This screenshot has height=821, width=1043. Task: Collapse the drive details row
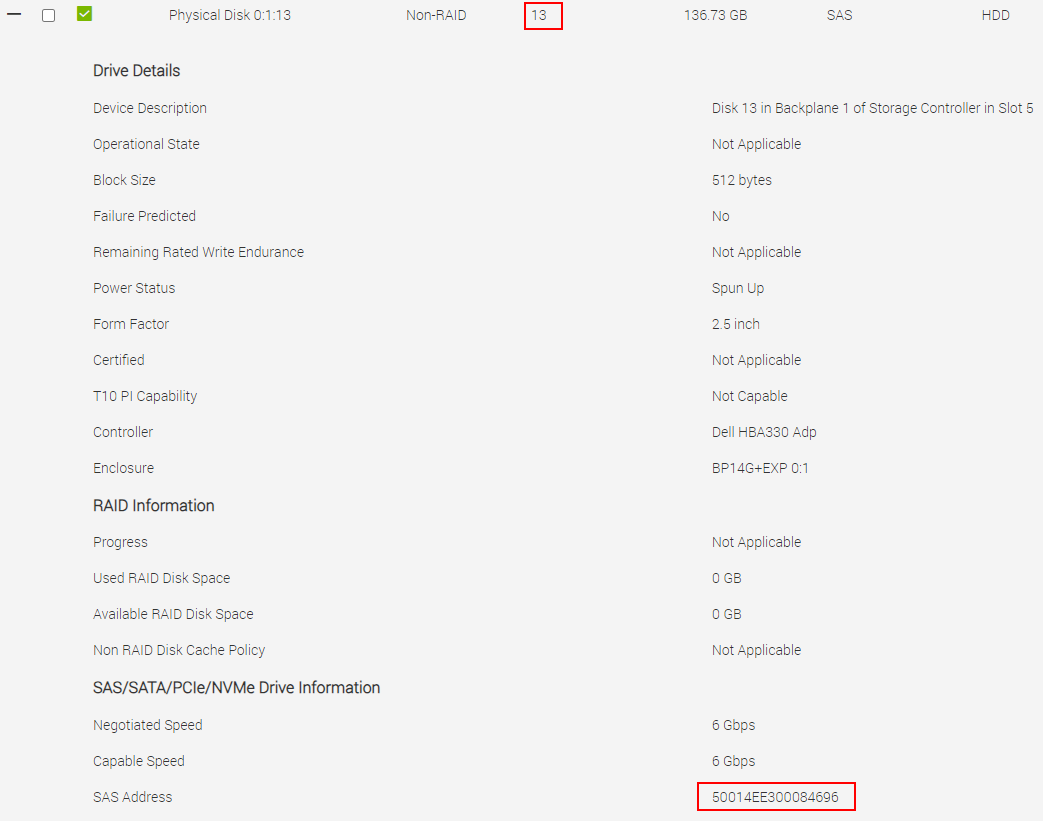(12, 14)
